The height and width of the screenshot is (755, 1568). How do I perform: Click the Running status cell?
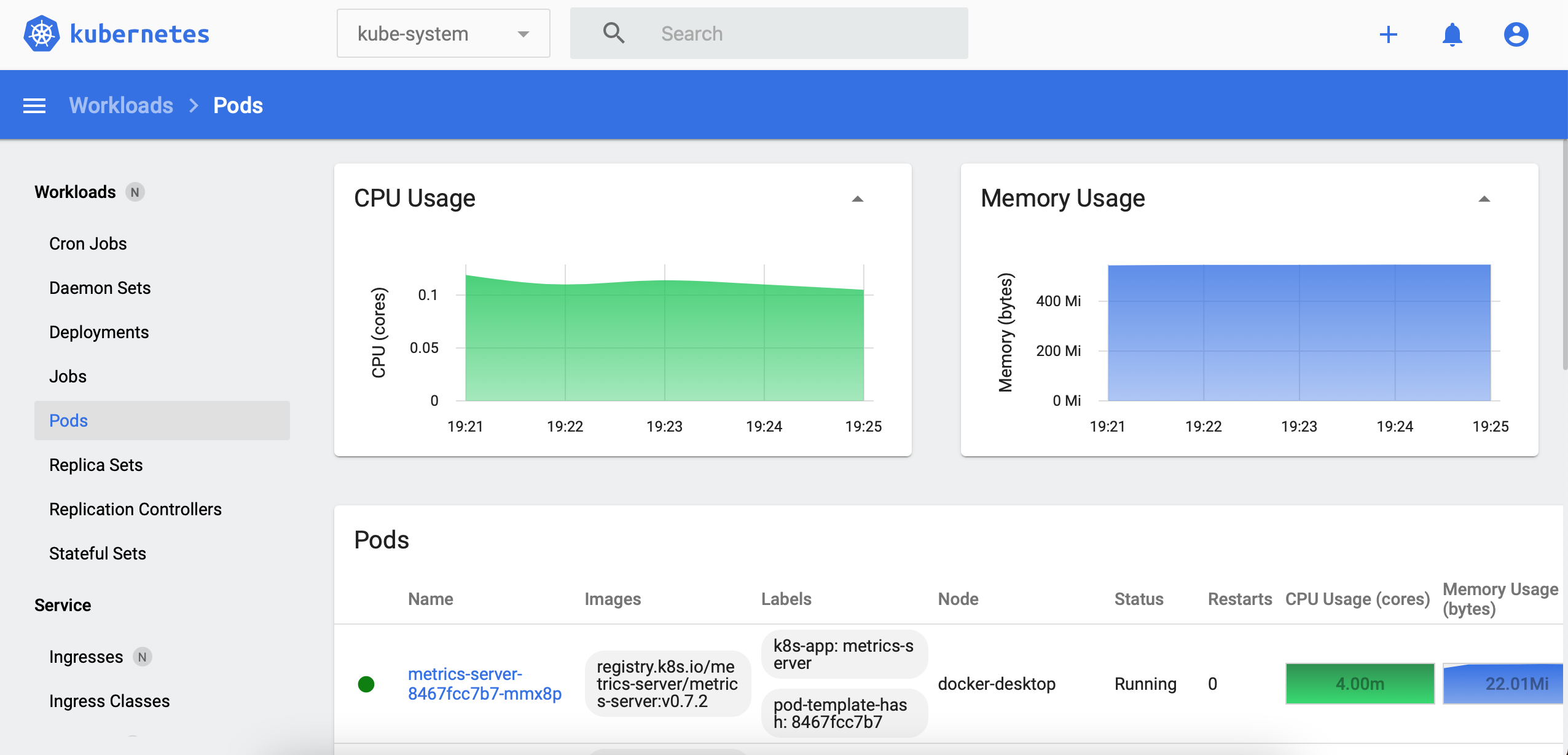(1145, 684)
